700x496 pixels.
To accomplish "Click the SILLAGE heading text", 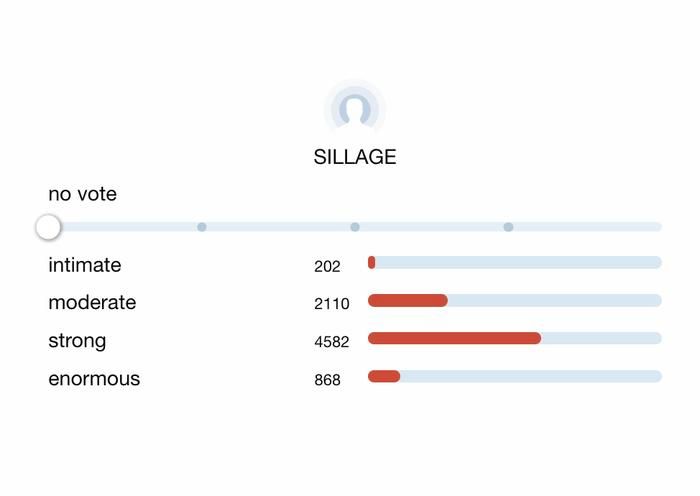I will click(355, 157).
